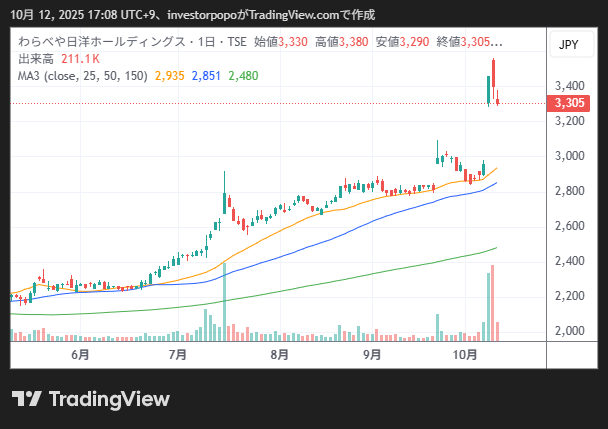Click the 3,000 price scale label
This screenshot has width=608, height=429.
pyautogui.click(x=568, y=156)
